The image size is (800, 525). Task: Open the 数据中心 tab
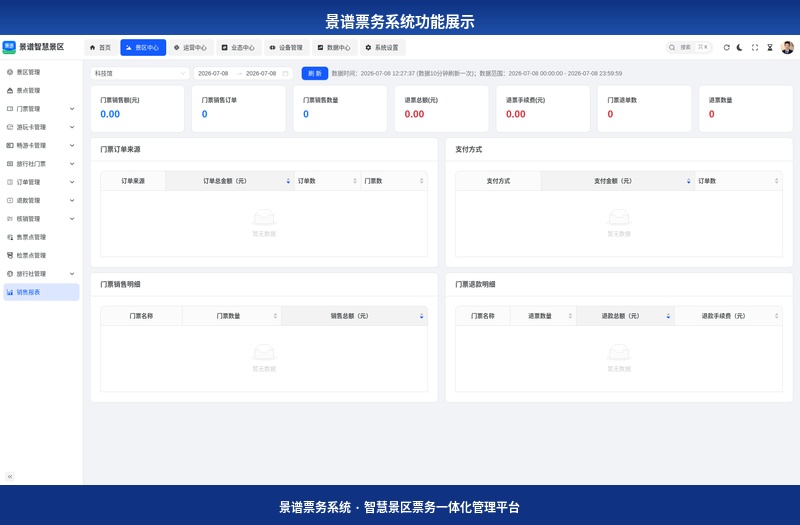[x=334, y=47]
